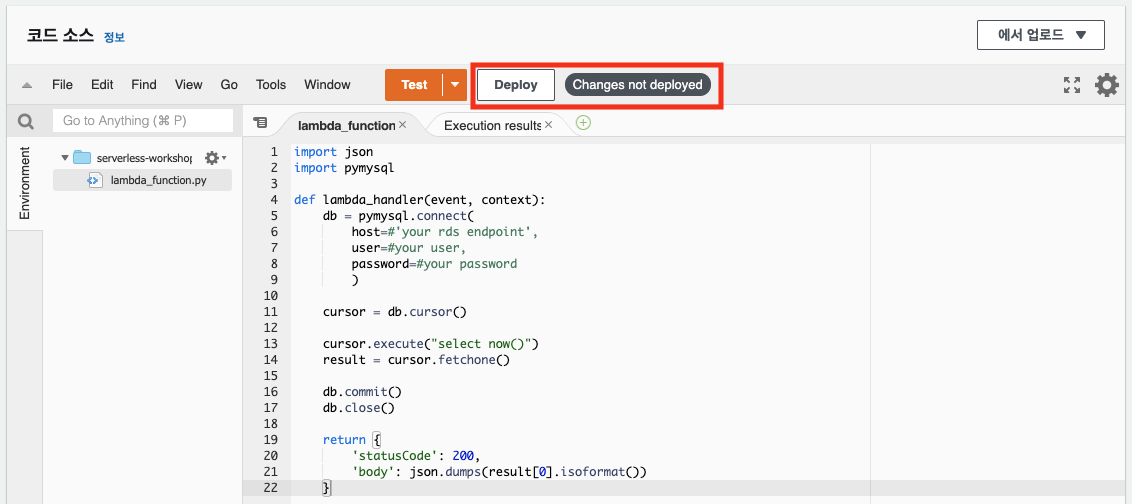Viewport: 1132px width, 504px height.
Task: Click the orange Test button
Action: [414, 84]
